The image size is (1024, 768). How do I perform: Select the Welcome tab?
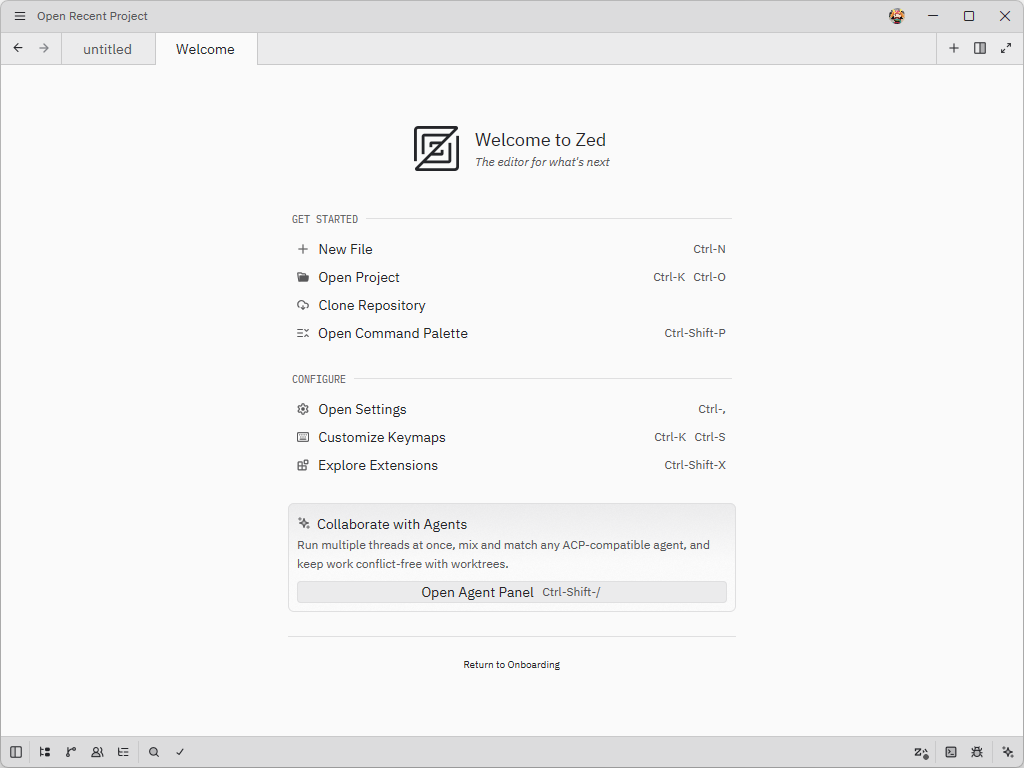206,49
